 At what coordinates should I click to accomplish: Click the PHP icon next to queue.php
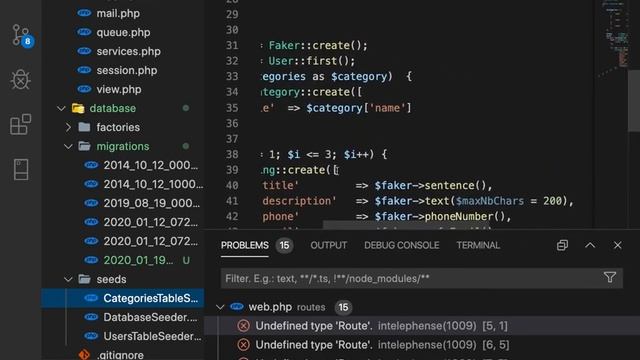[84, 32]
